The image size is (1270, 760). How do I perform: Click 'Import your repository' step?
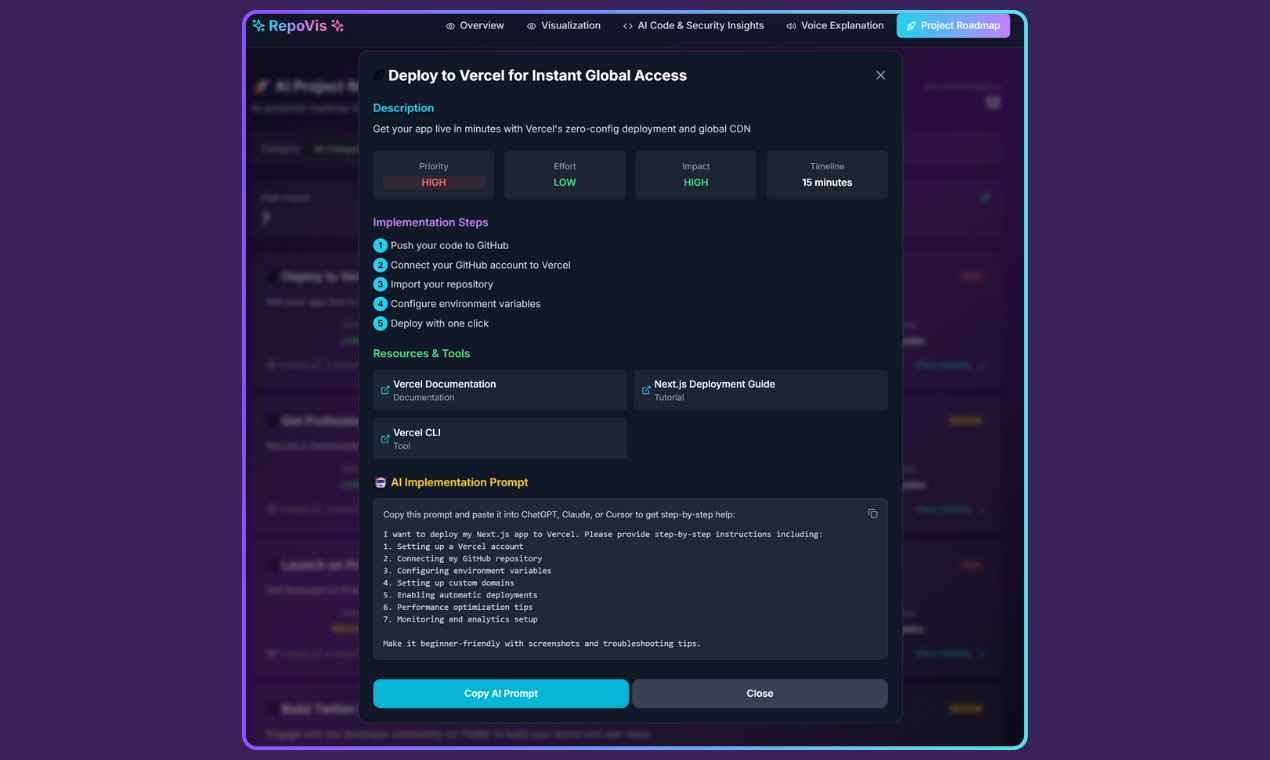click(x=442, y=284)
